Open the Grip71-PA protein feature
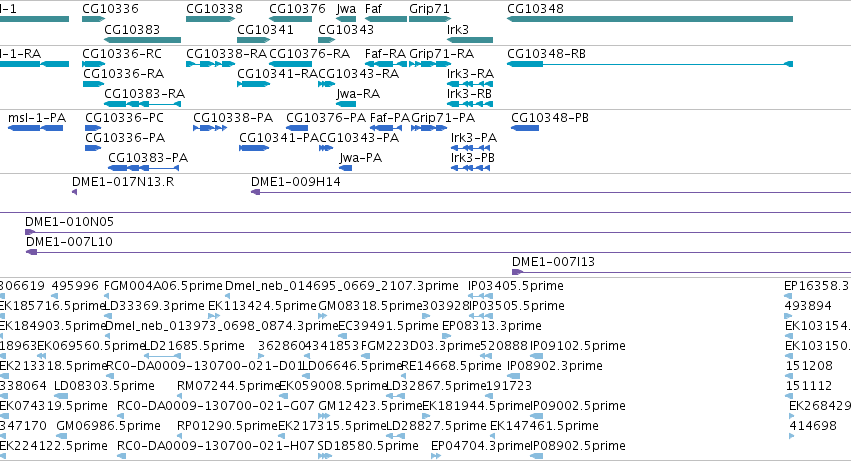Viewport: 851px width, 461px height. pos(429,128)
